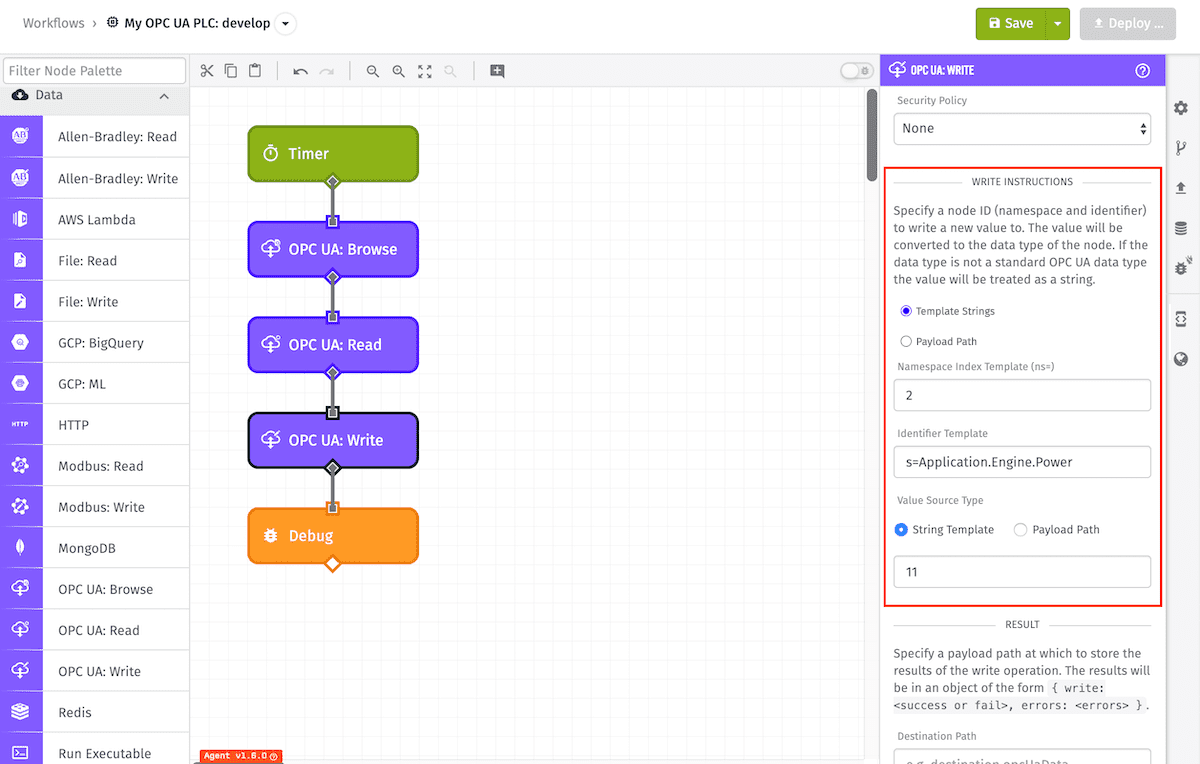The height and width of the screenshot is (764, 1200).
Task: Open the help icon in OPC UA: Write header
Action: click(x=1143, y=71)
